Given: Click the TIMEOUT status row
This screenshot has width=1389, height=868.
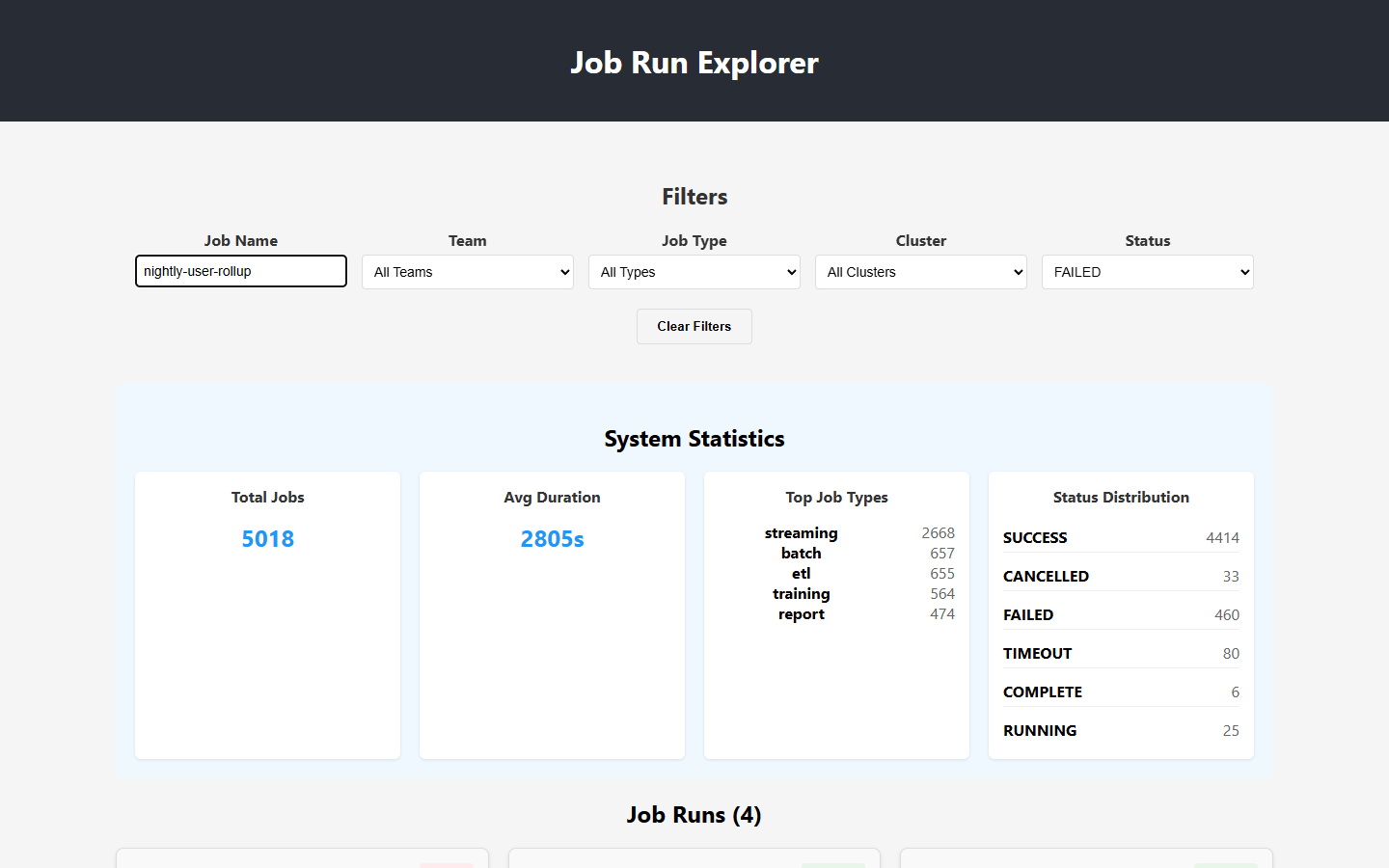Looking at the screenshot, I should pos(1121,654).
